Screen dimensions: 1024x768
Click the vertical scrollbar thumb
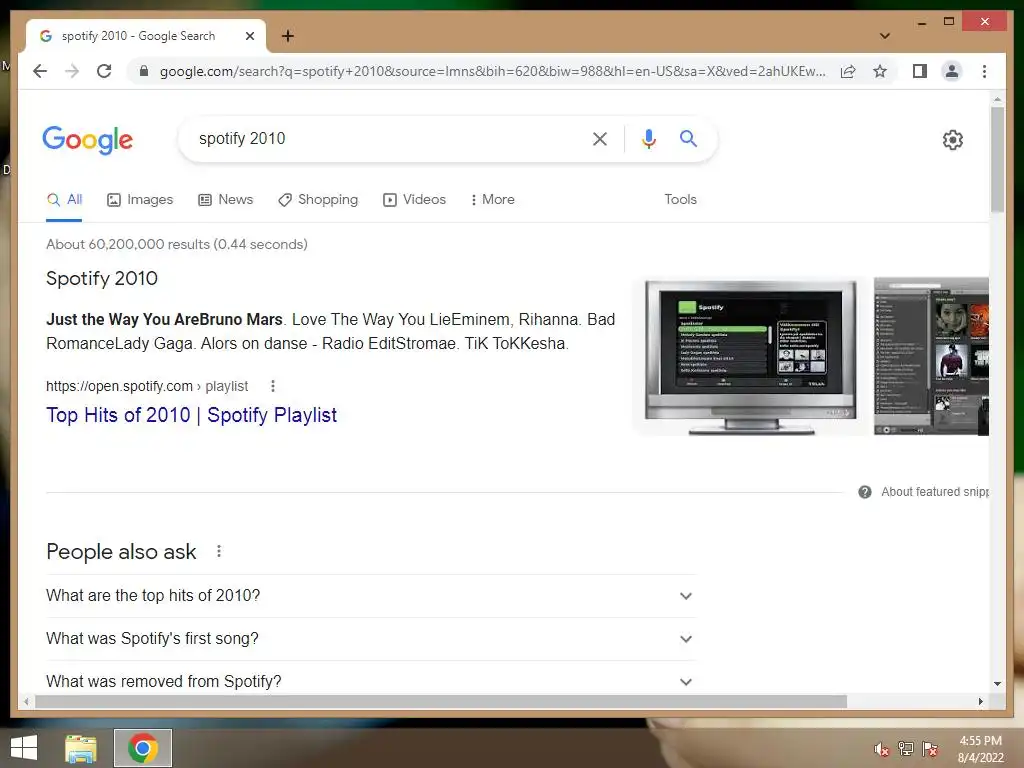coord(997,159)
